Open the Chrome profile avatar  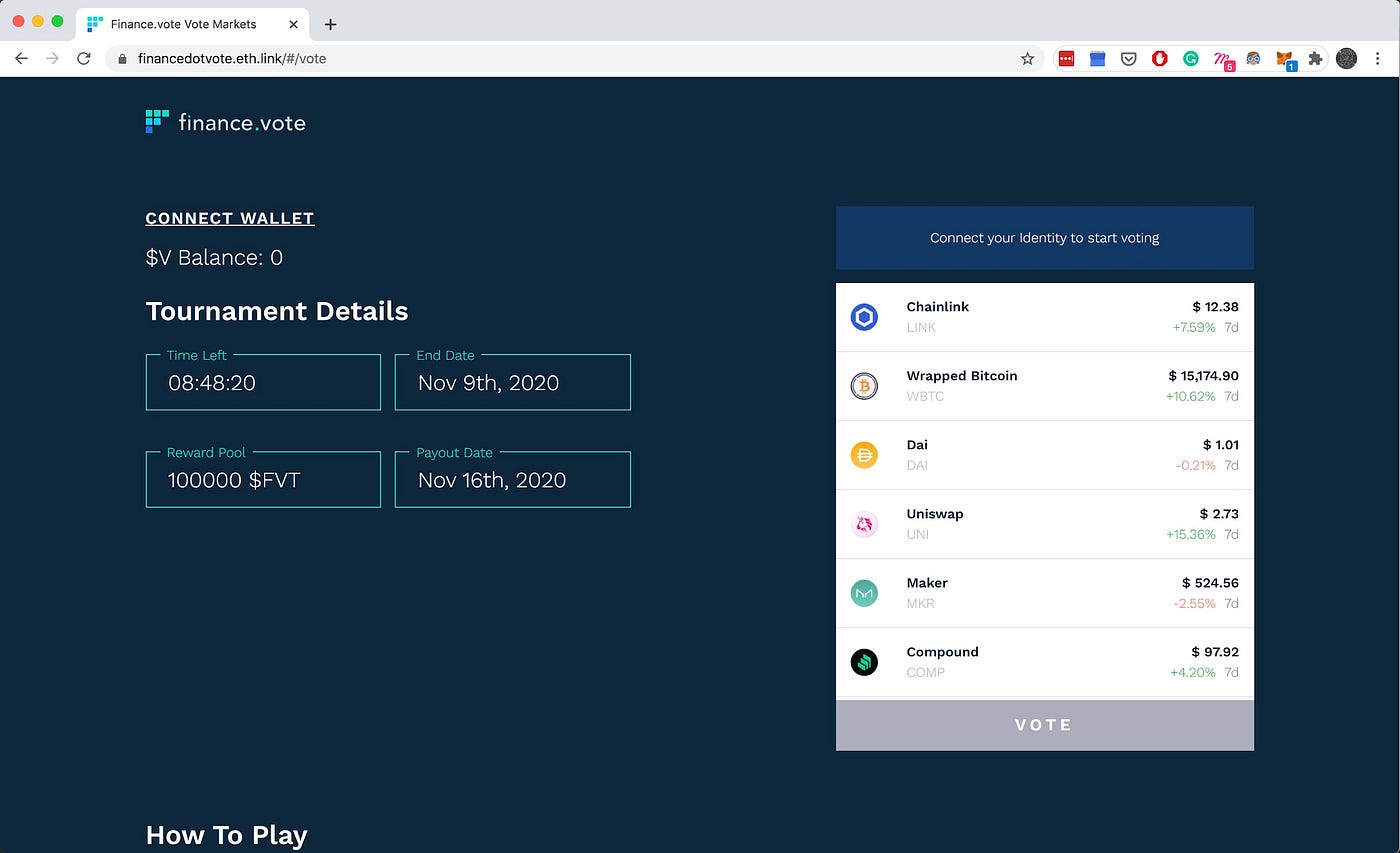click(1346, 59)
